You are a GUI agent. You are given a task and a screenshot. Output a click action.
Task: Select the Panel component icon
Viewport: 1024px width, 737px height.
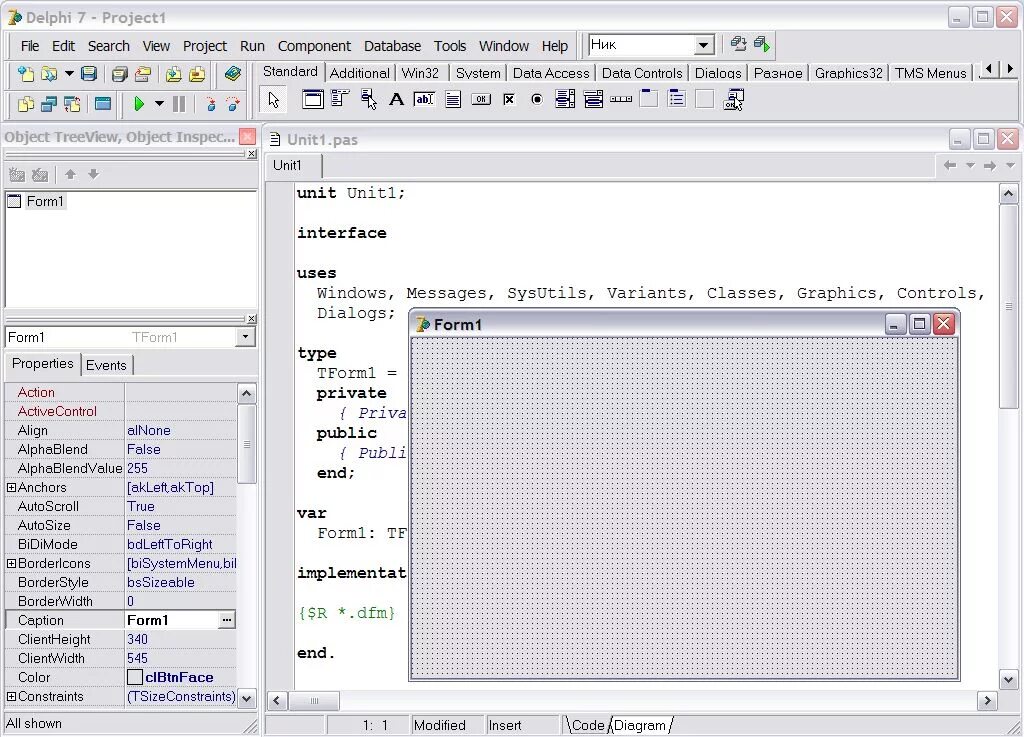705,99
